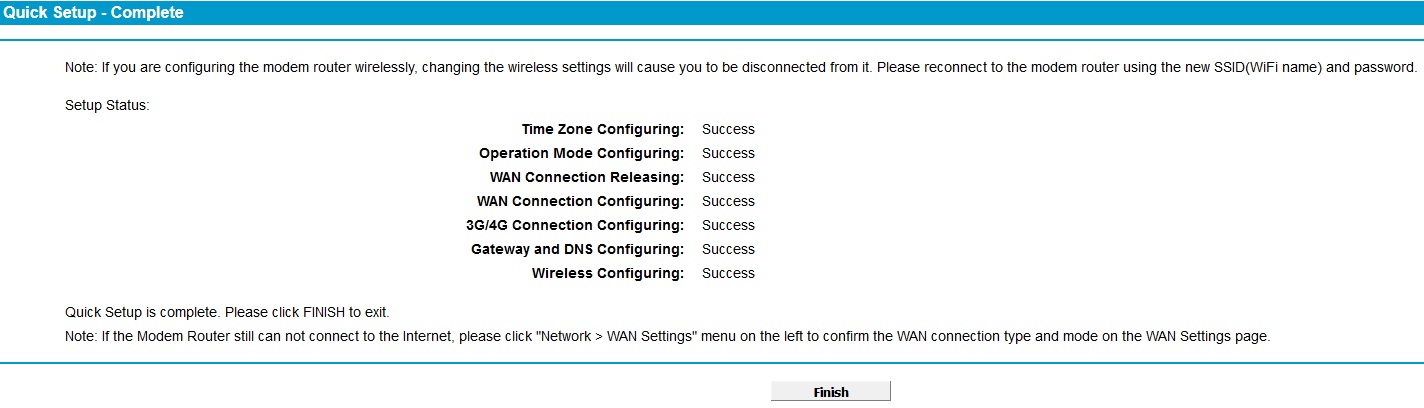
Task: Click the note about reconnecting with new SSID
Action: point(740,68)
